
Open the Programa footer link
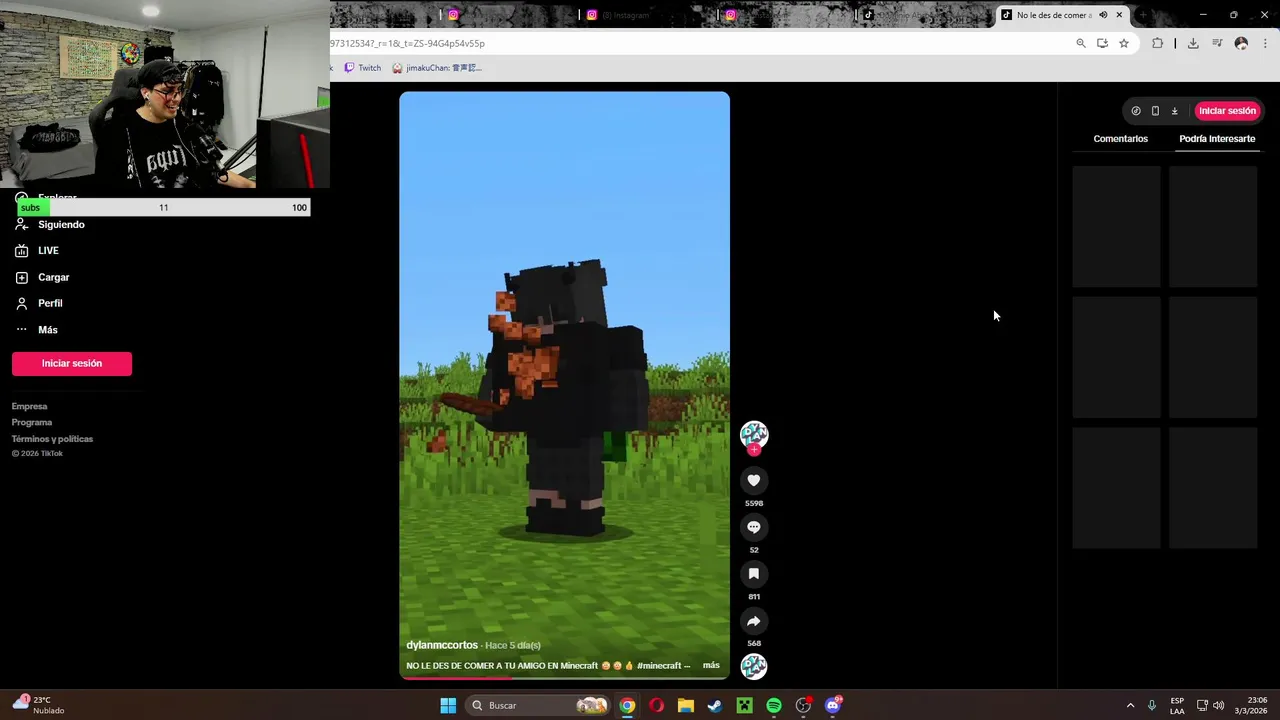pyautogui.click(x=32, y=422)
